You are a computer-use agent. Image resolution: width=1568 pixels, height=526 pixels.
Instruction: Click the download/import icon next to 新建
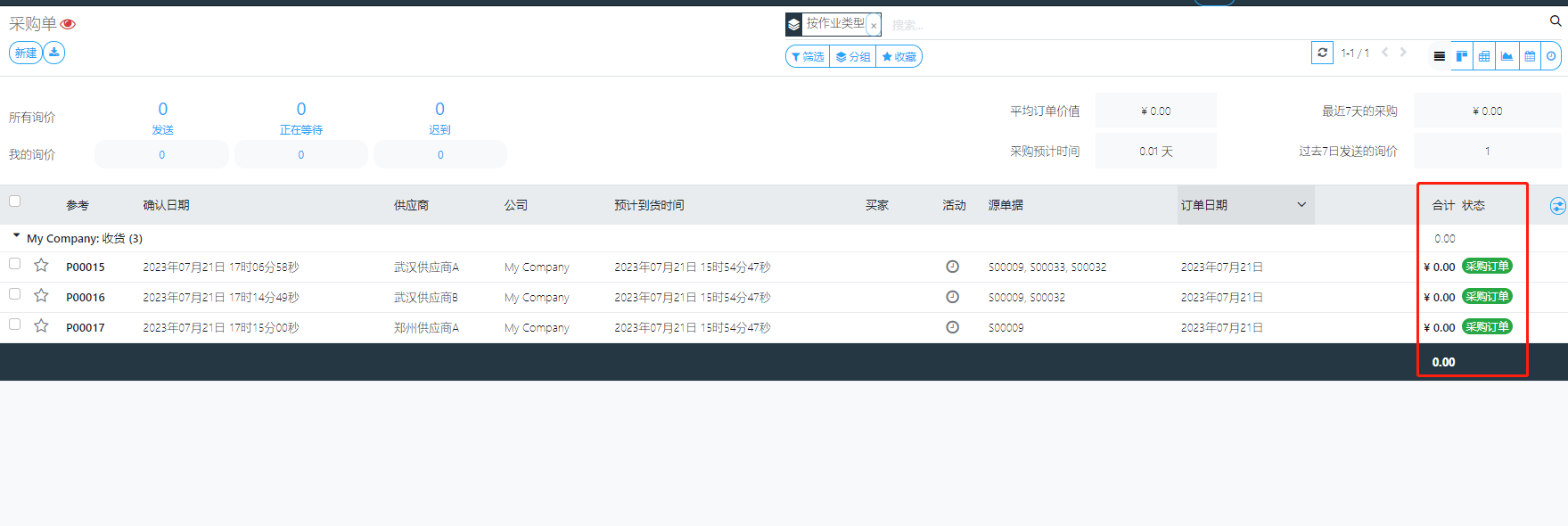click(x=54, y=53)
